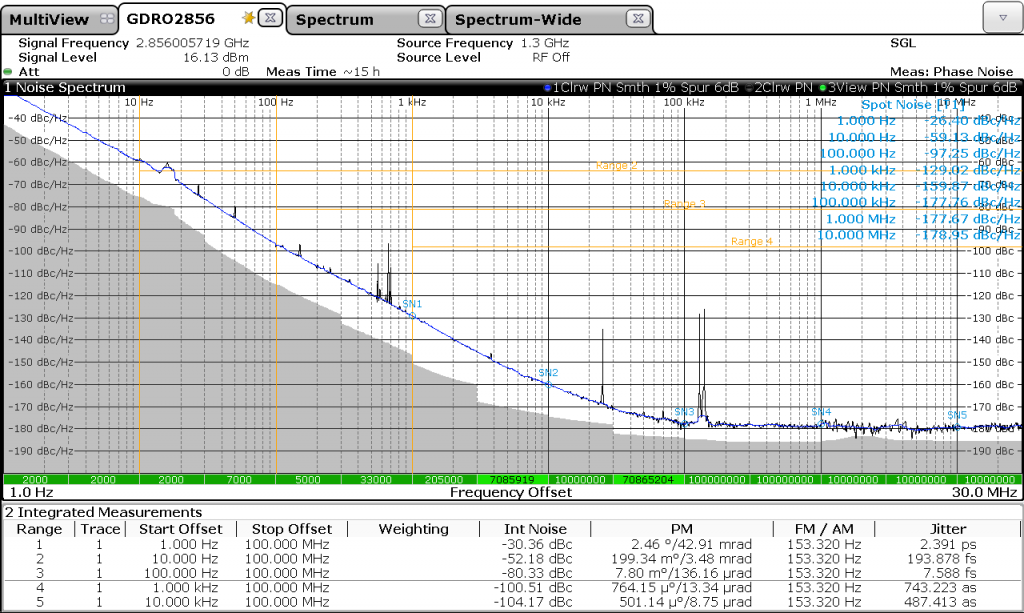The image size is (1024, 613).
Task: Click the Weighting column header
Action: (413, 529)
